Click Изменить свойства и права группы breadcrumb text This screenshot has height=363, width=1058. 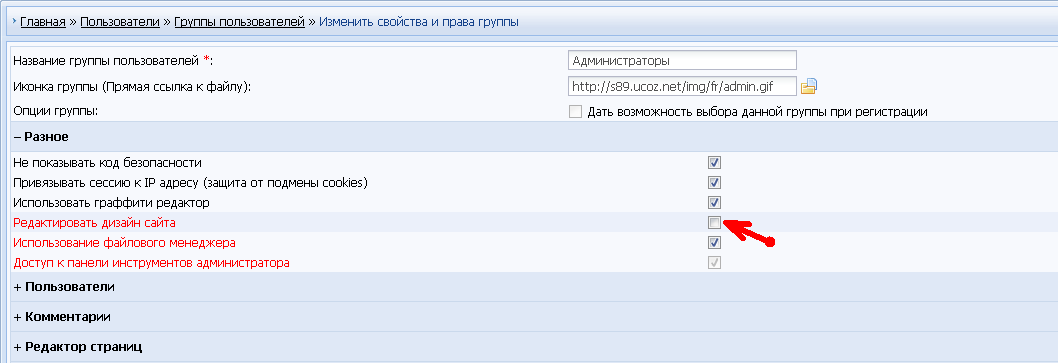coord(418,22)
